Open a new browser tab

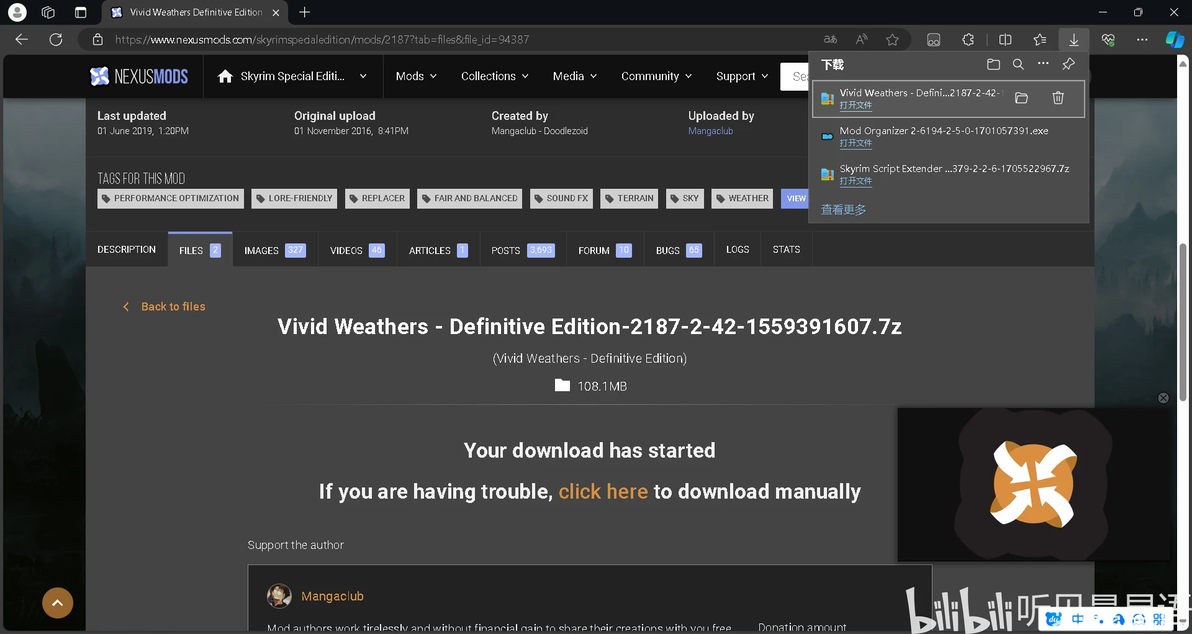tap(305, 12)
